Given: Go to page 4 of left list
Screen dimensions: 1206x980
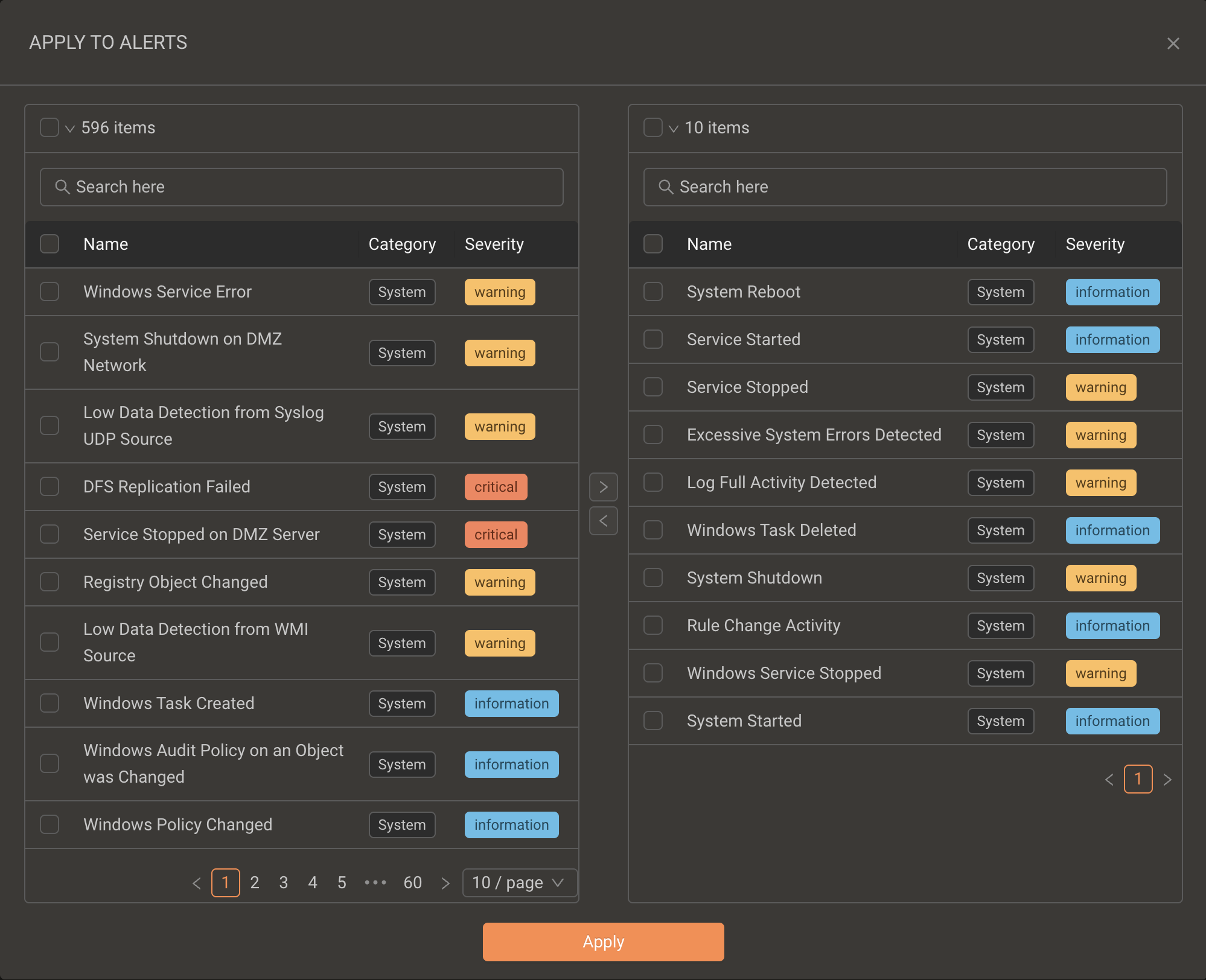Looking at the screenshot, I should [313, 883].
